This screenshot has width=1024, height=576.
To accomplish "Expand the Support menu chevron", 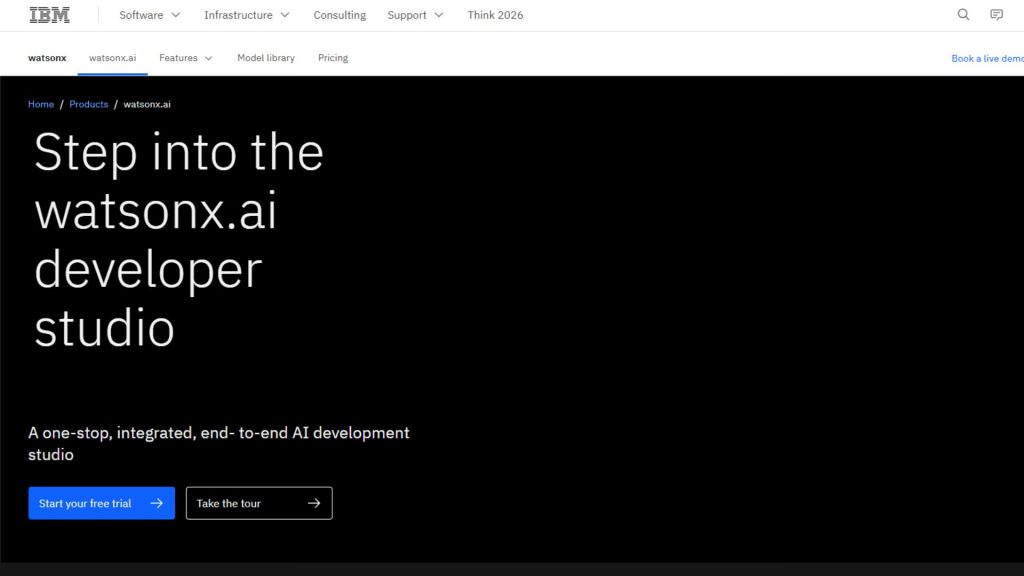I will pos(439,15).
